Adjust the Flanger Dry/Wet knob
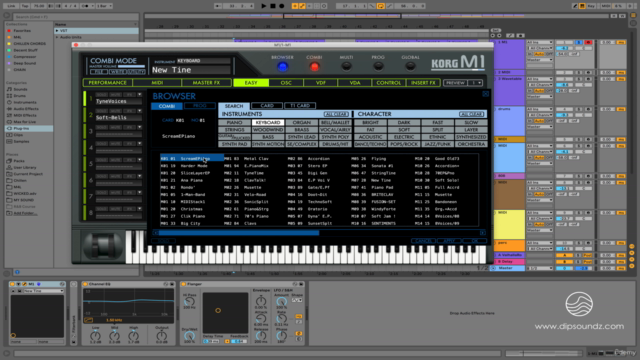 (x=189, y=336)
